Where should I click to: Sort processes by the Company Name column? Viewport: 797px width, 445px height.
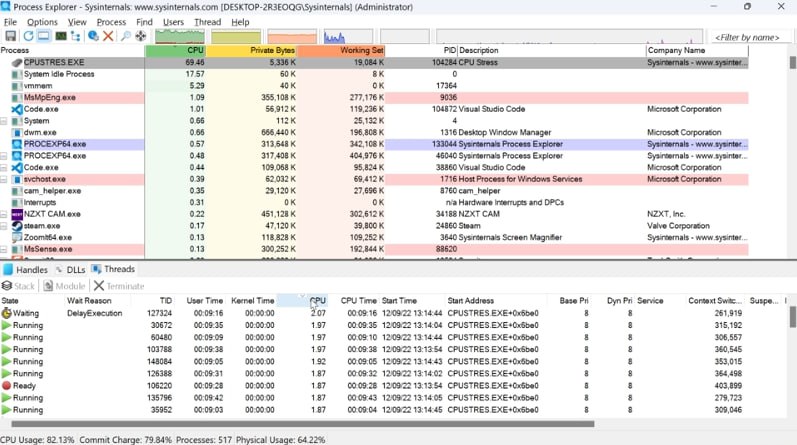click(697, 50)
